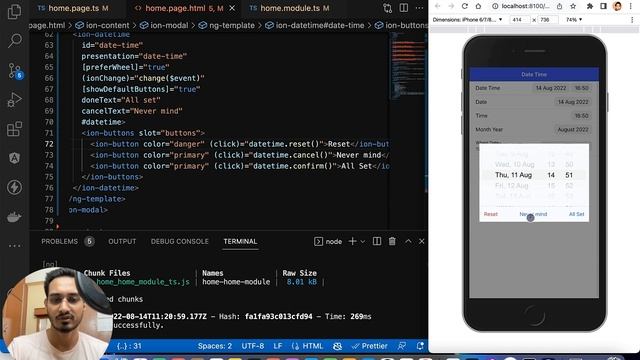Open the 74% zoom dropdown
The width and height of the screenshot is (640, 360).
574,20
